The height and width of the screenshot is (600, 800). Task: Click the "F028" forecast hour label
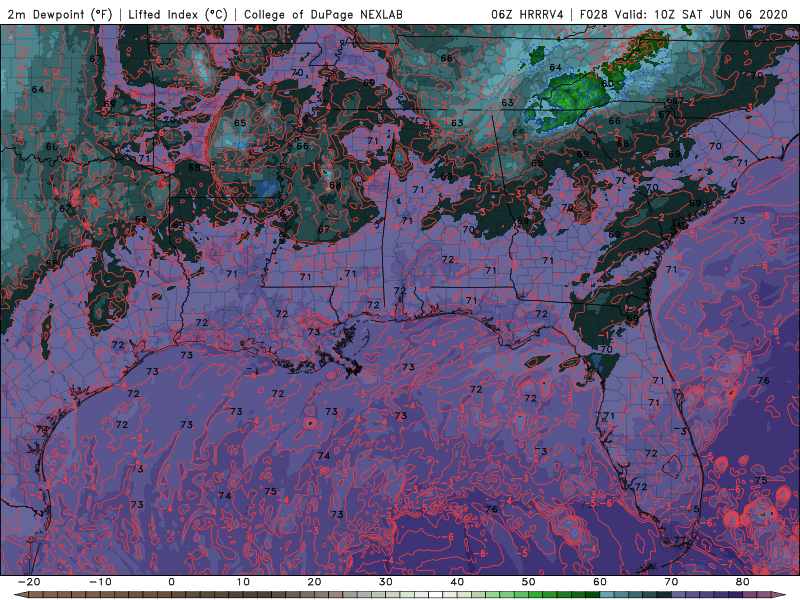pos(593,14)
